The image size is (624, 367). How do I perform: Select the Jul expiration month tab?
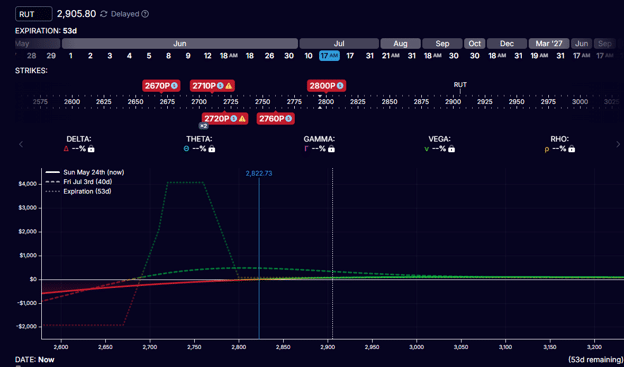click(339, 43)
